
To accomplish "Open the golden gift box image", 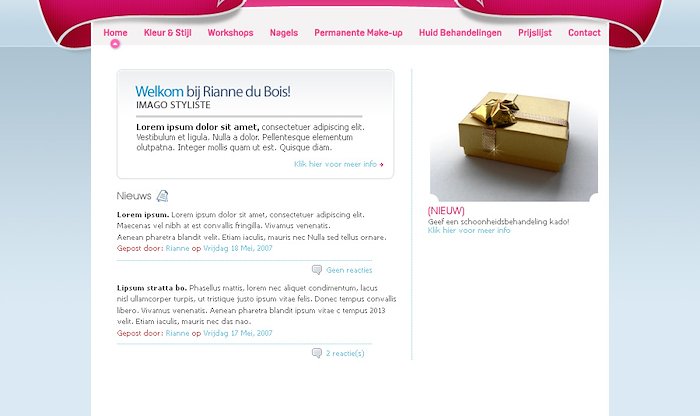I will click(x=513, y=135).
